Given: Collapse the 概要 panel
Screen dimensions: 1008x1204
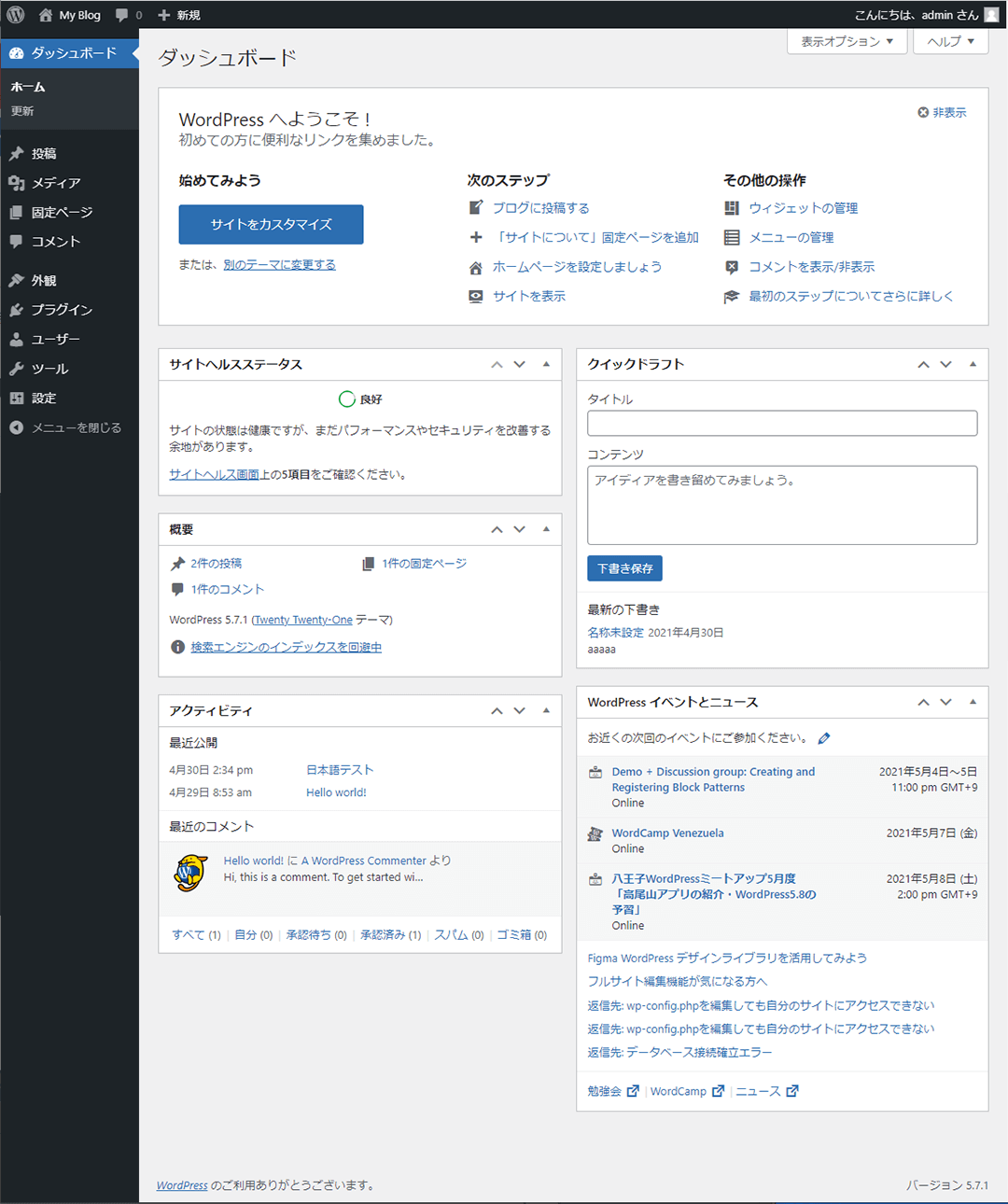Looking at the screenshot, I should click(x=546, y=529).
